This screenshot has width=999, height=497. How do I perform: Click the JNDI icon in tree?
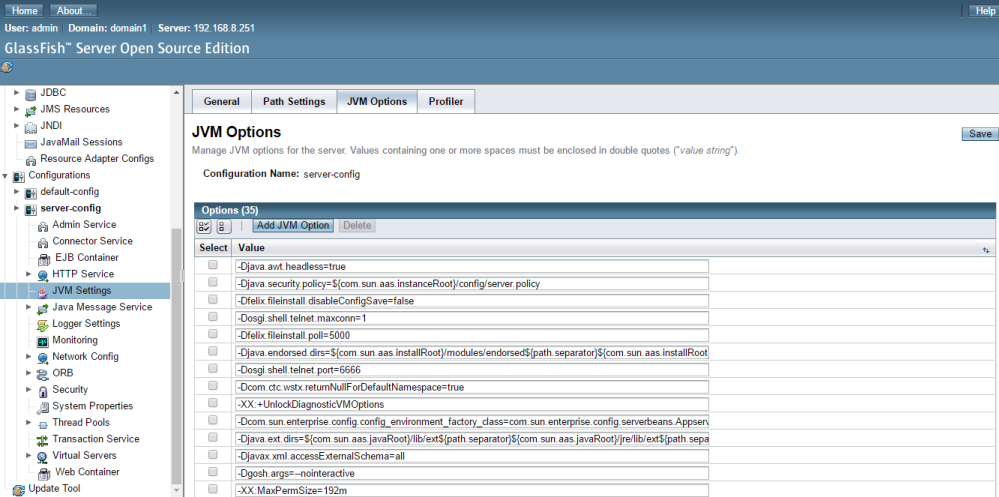click(30, 126)
